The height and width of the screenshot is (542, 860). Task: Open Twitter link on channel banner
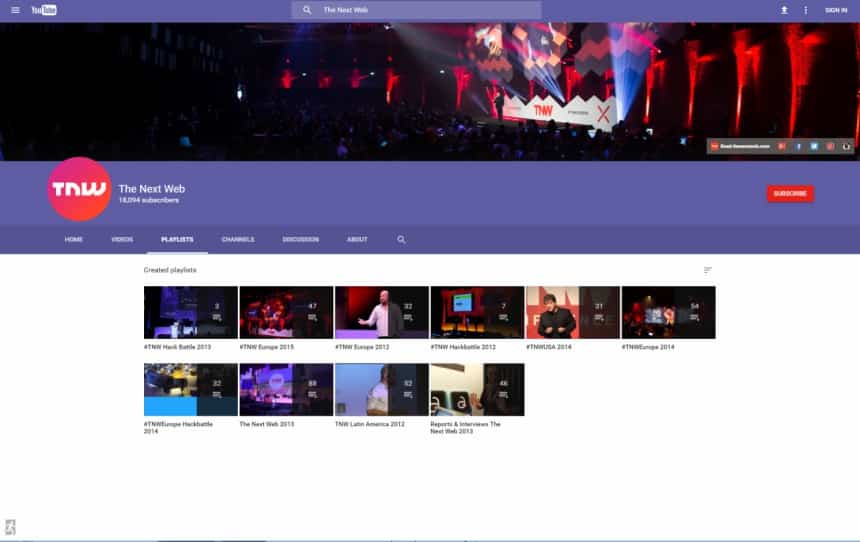click(814, 146)
